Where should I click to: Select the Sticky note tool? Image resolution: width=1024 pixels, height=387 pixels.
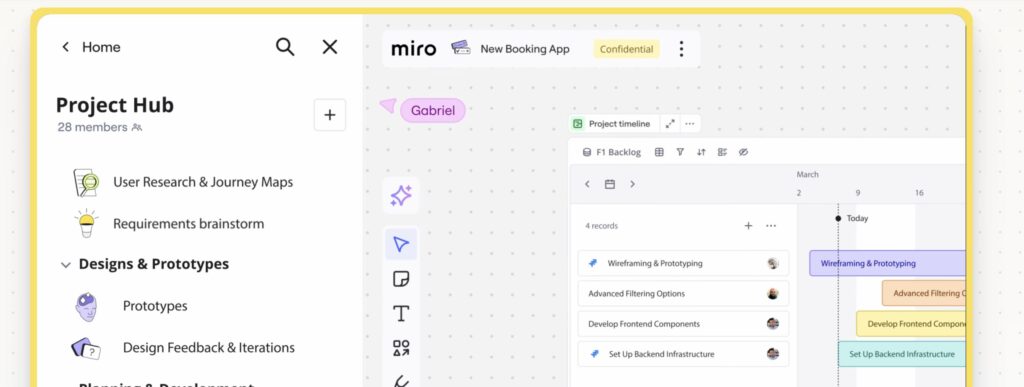(401, 279)
